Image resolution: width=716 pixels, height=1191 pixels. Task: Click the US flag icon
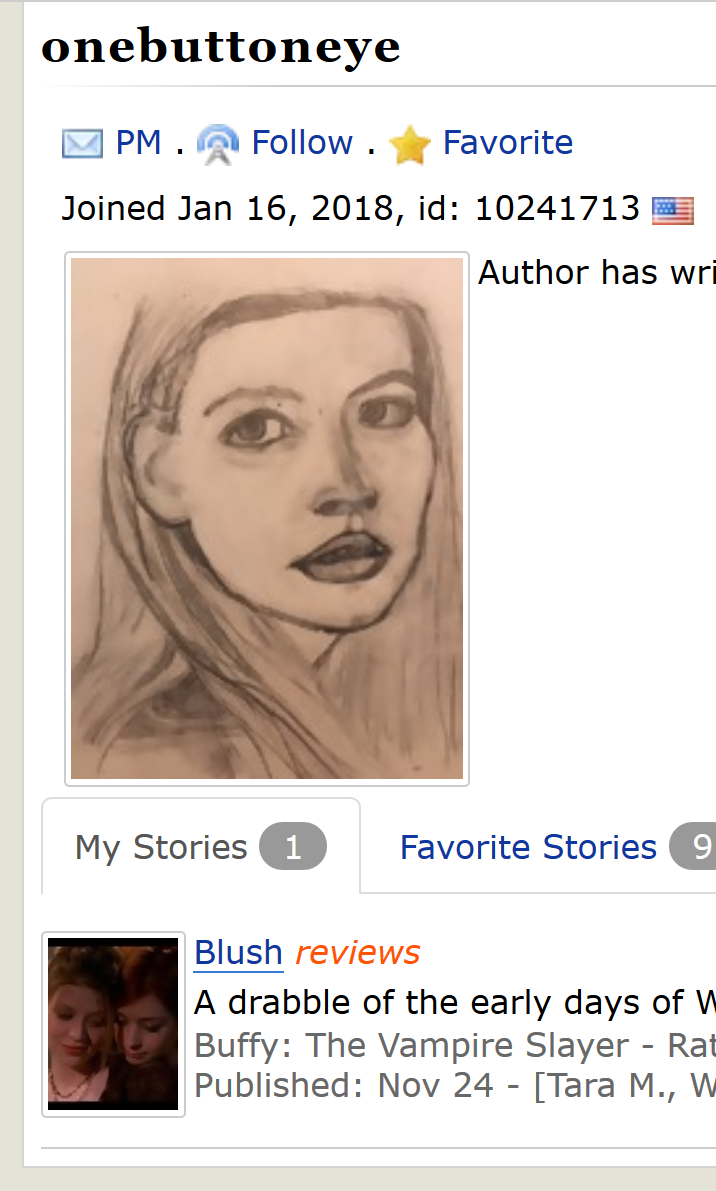click(x=673, y=210)
